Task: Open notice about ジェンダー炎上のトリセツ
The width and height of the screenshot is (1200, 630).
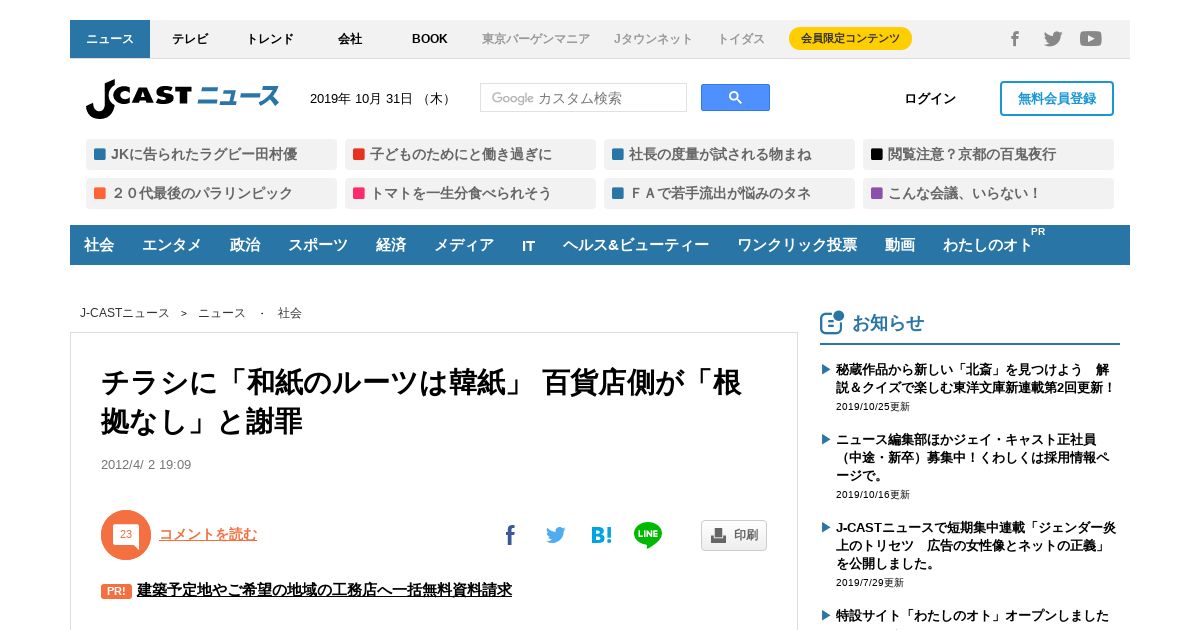Action: [x=976, y=545]
